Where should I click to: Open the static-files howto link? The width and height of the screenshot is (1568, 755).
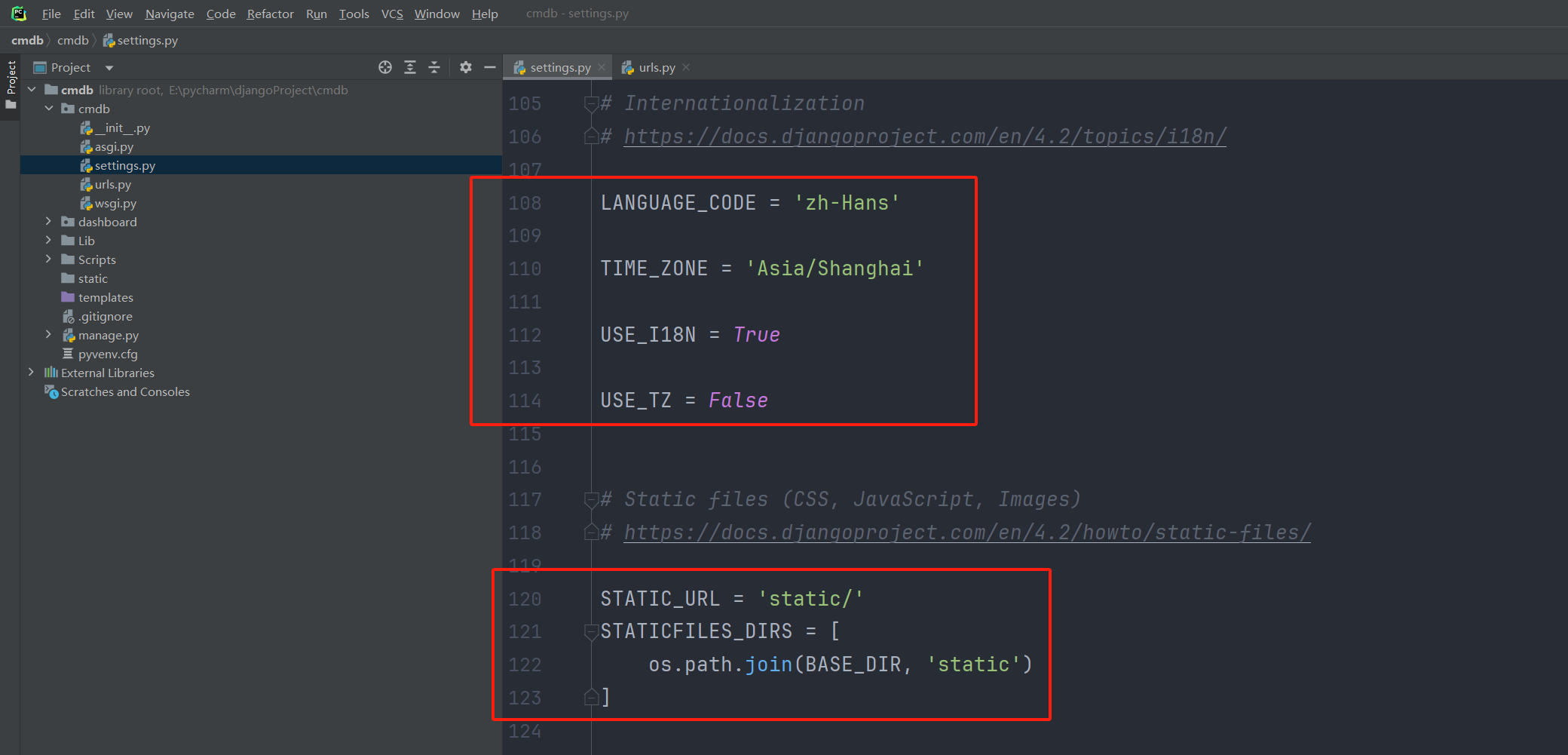click(967, 532)
